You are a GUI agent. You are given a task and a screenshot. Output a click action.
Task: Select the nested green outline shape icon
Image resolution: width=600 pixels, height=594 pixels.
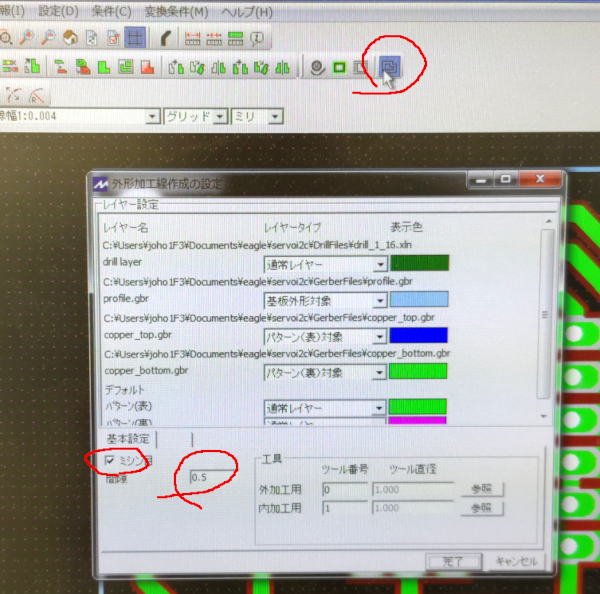(x=126, y=67)
